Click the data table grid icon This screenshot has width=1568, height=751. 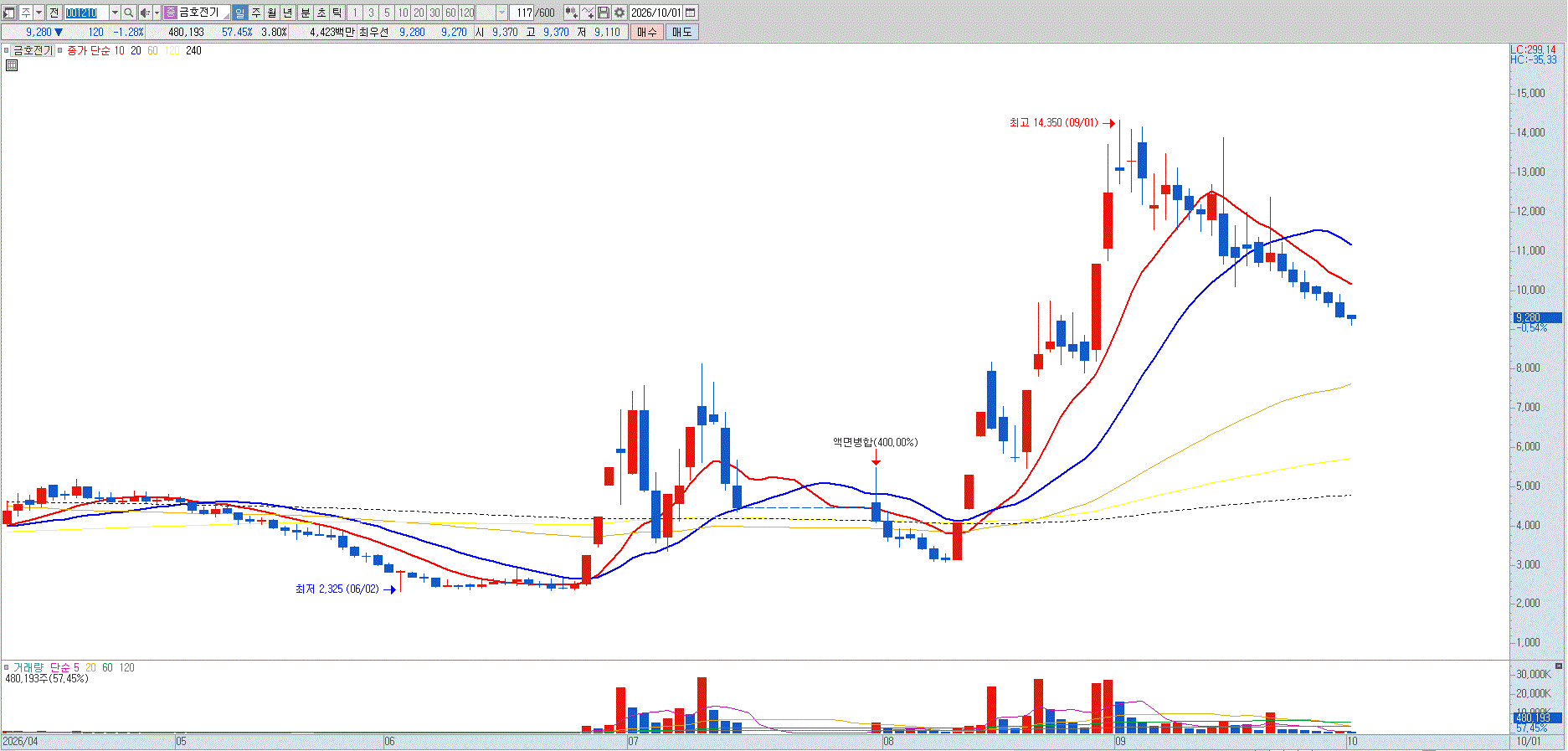[12, 65]
